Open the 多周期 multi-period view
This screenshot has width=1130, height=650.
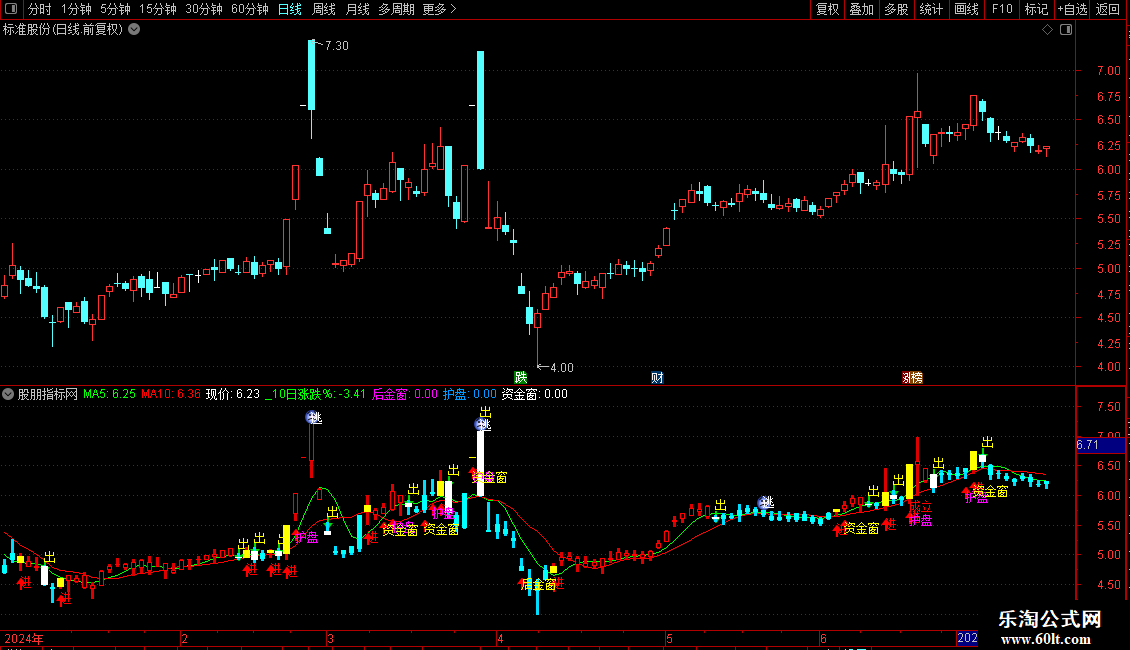396,9
